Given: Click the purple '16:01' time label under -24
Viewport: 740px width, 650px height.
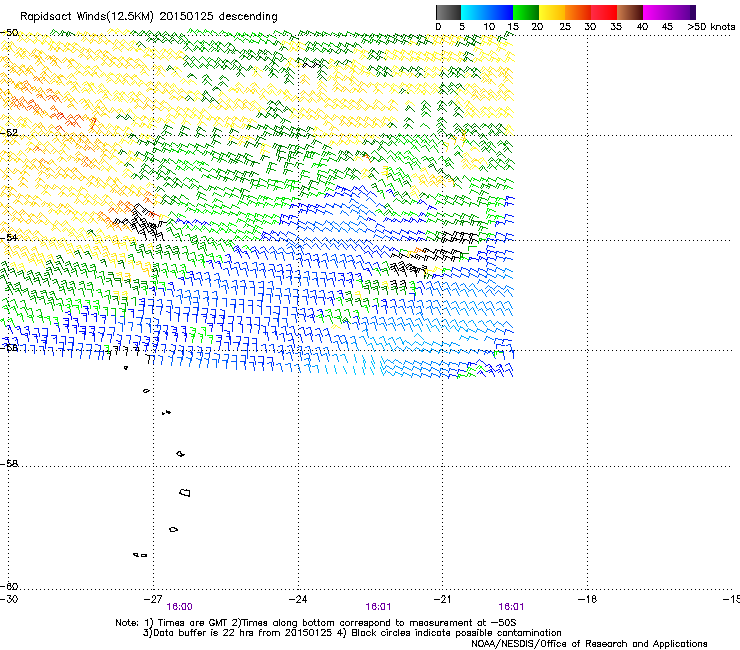Looking at the screenshot, I should [x=378, y=607].
